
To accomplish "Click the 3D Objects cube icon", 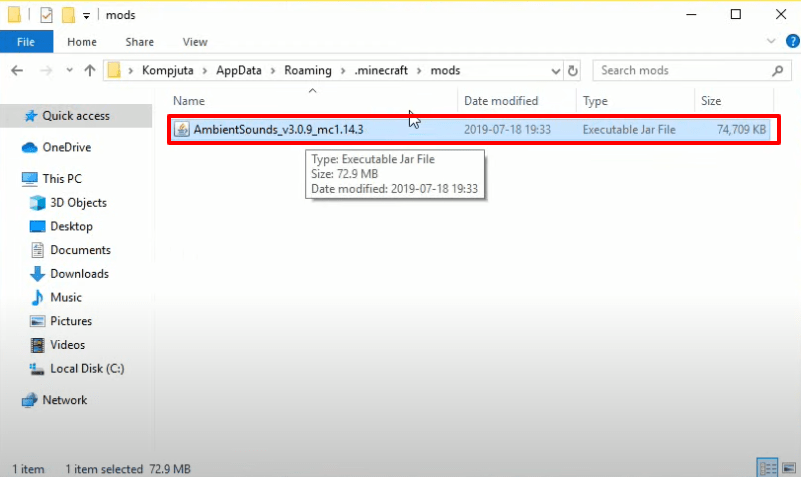I will coord(37,203).
